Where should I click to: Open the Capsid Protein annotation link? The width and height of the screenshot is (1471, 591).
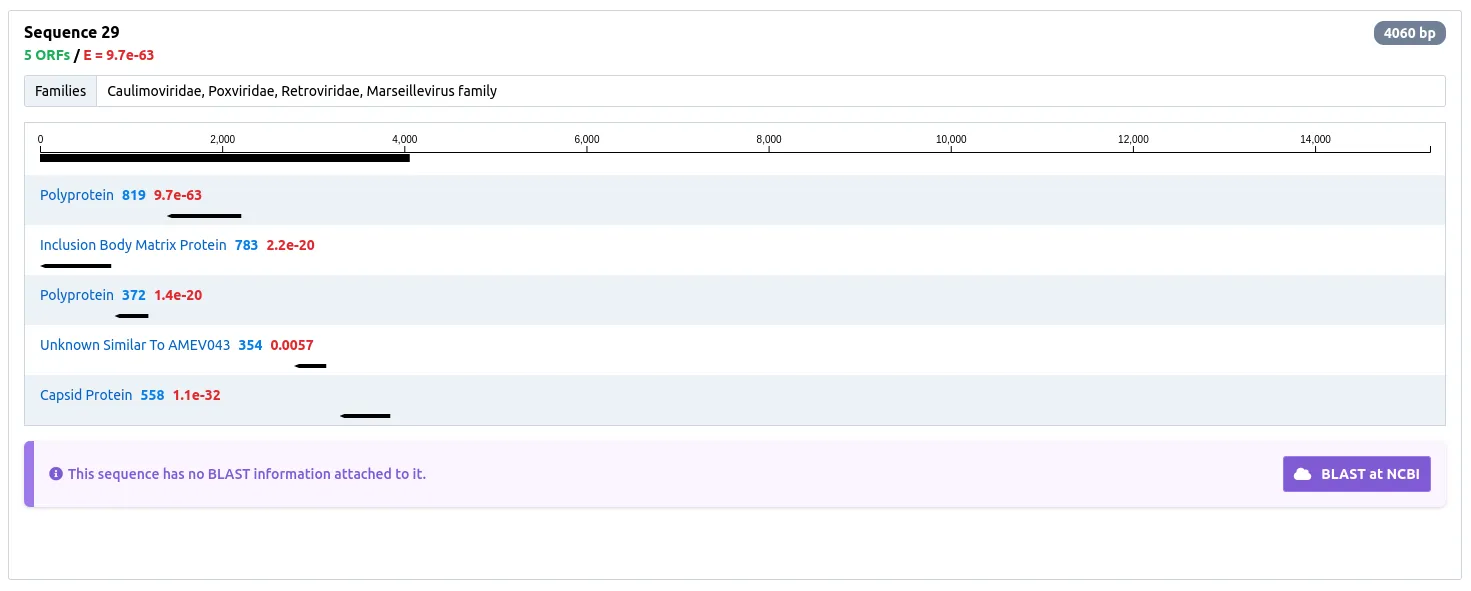pyautogui.click(x=85, y=395)
